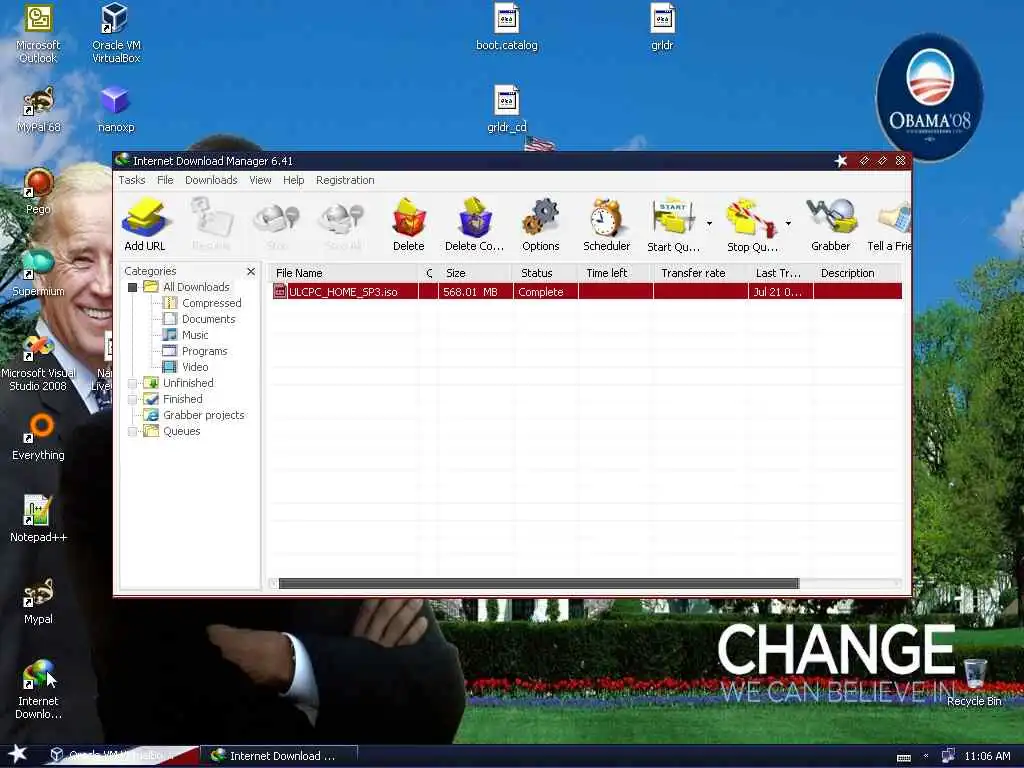This screenshot has width=1024, height=768.
Task: Expand the Finished tree node
Action: 133,399
